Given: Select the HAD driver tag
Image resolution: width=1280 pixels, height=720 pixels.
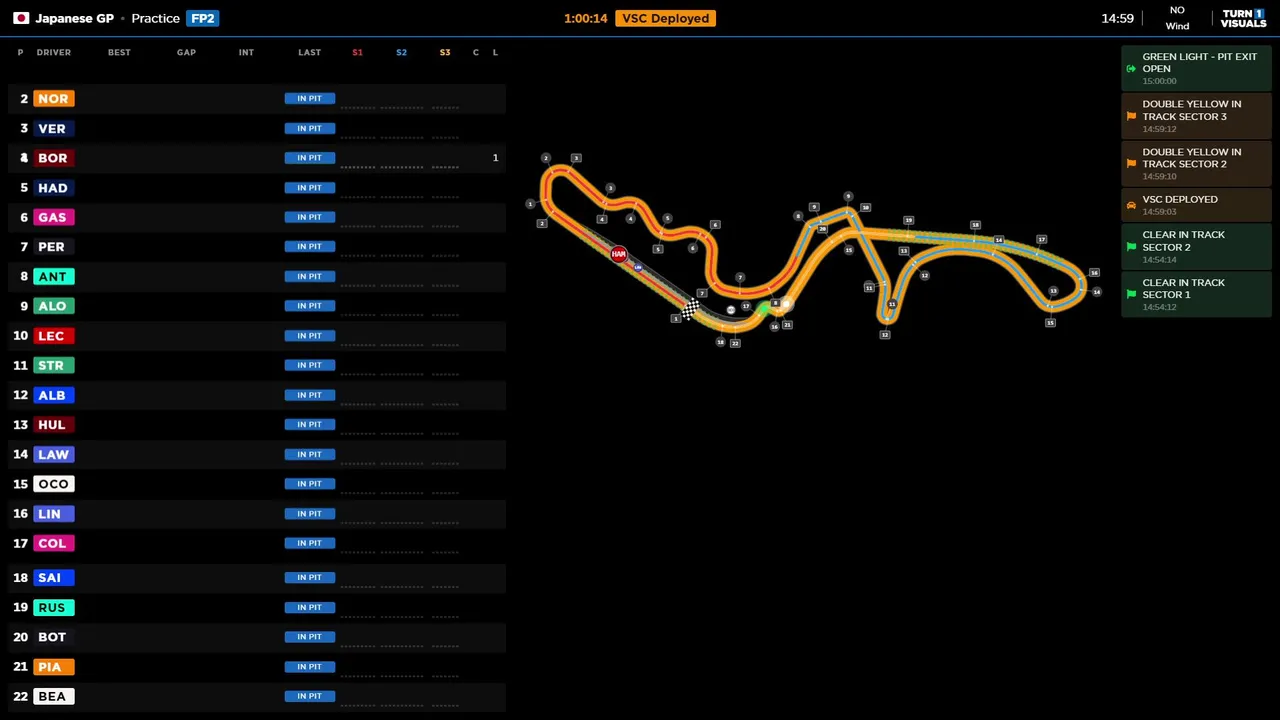Looking at the screenshot, I should click(53, 187).
